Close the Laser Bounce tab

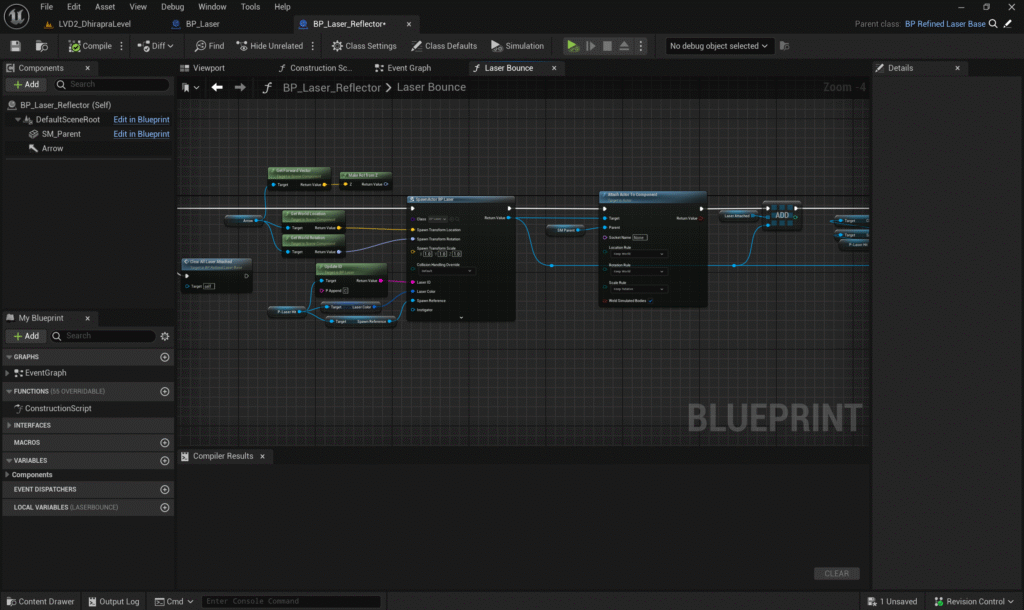tap(554, 68)
